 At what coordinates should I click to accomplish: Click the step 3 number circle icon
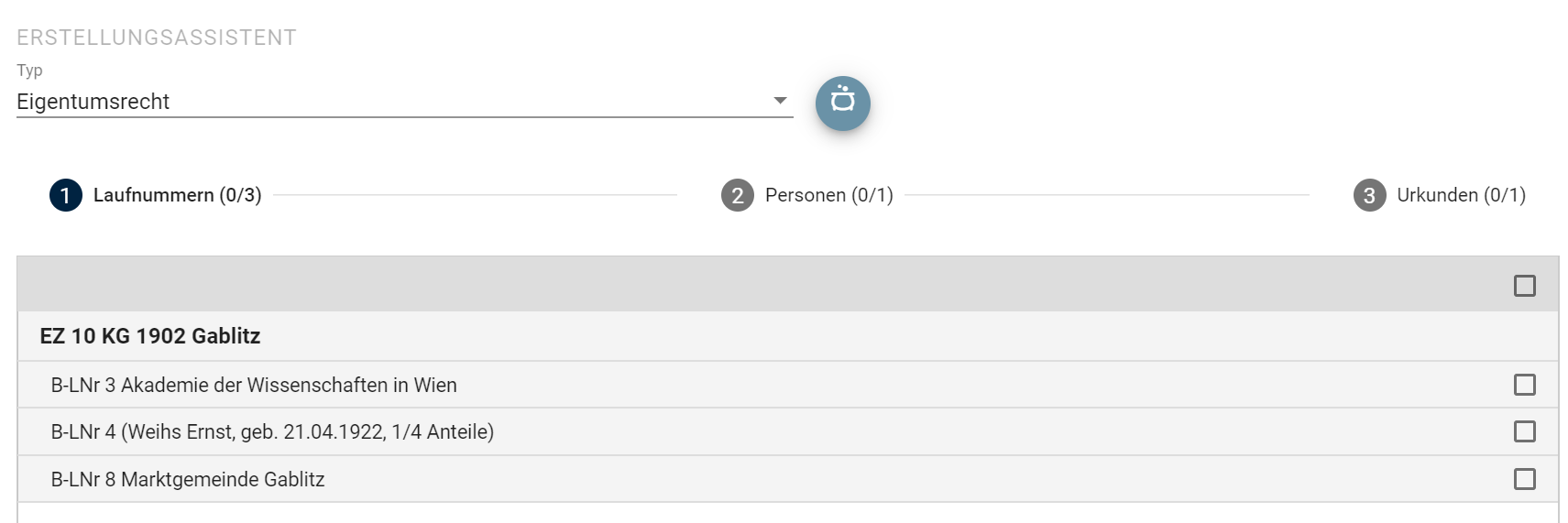click(1370, 195)
